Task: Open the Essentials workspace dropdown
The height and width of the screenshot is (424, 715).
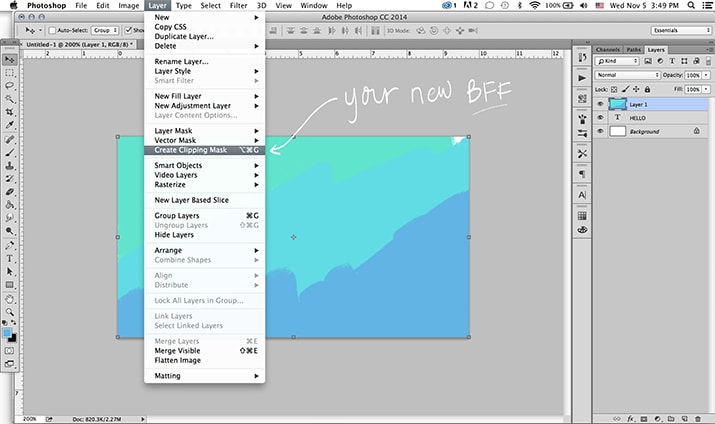Action: click(x=681, y=30)
